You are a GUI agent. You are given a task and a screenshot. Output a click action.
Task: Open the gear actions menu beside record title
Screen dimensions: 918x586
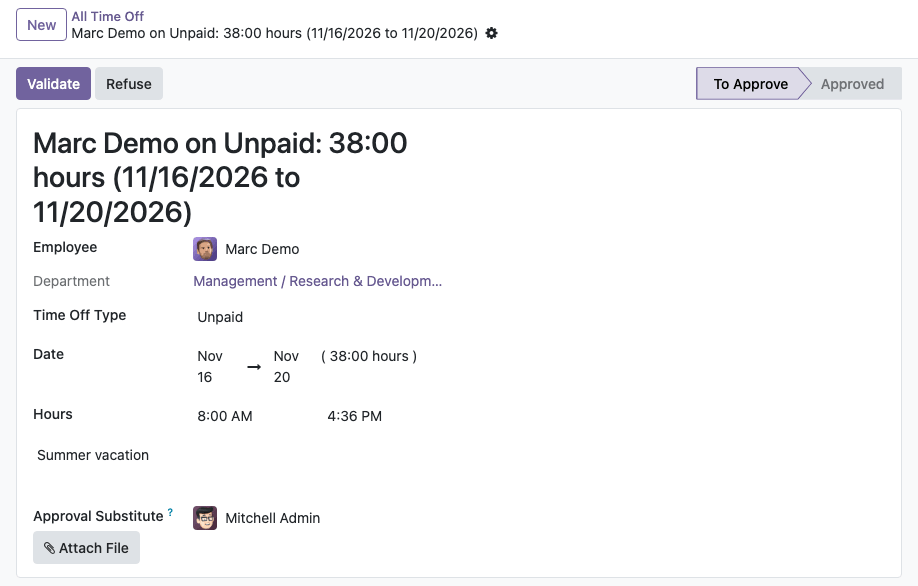click(x=492, y=33)
